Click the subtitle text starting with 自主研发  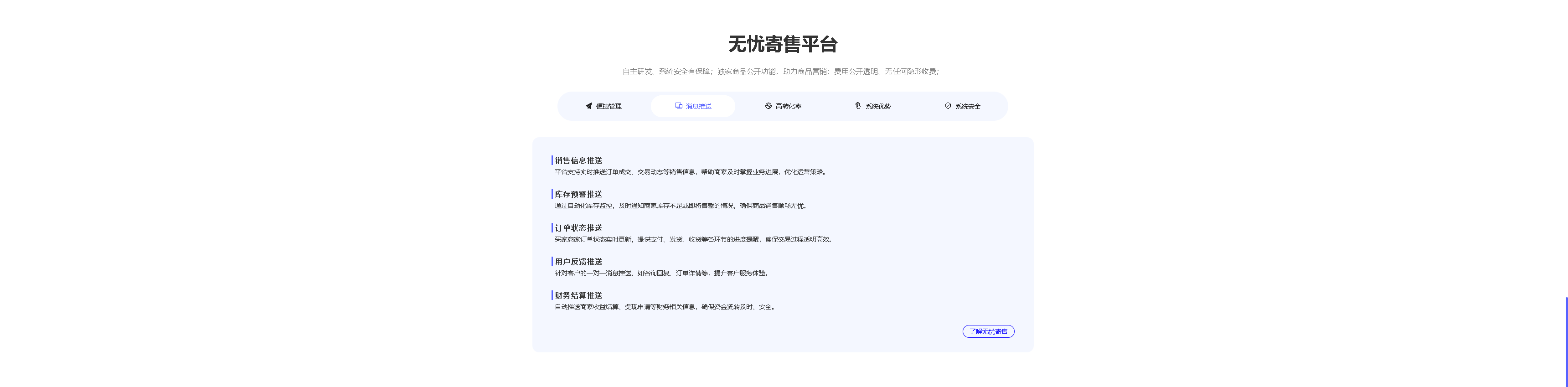click(781, 72)
